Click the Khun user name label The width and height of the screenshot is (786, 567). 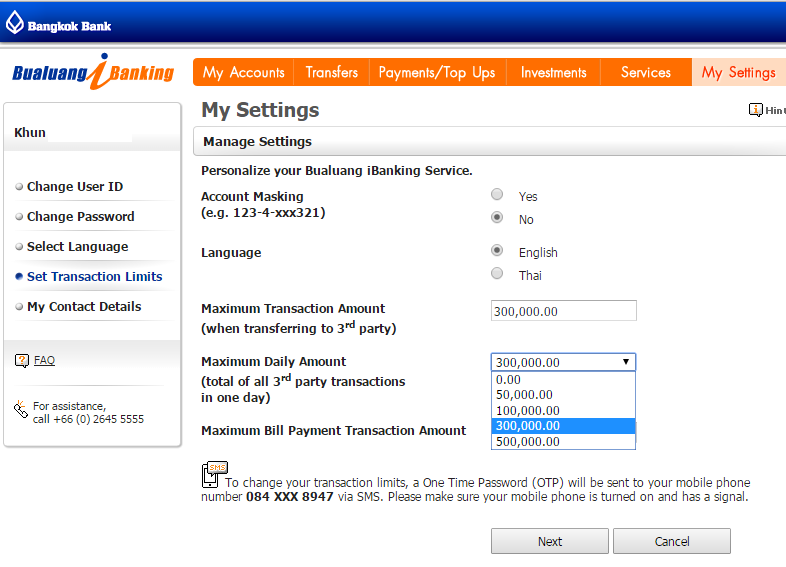[30, 133]
